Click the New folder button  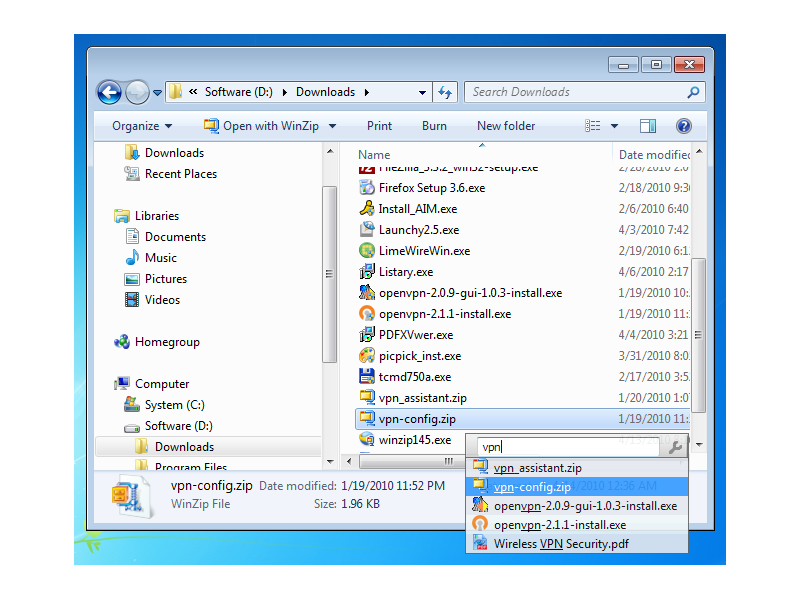tap(506, 126)
